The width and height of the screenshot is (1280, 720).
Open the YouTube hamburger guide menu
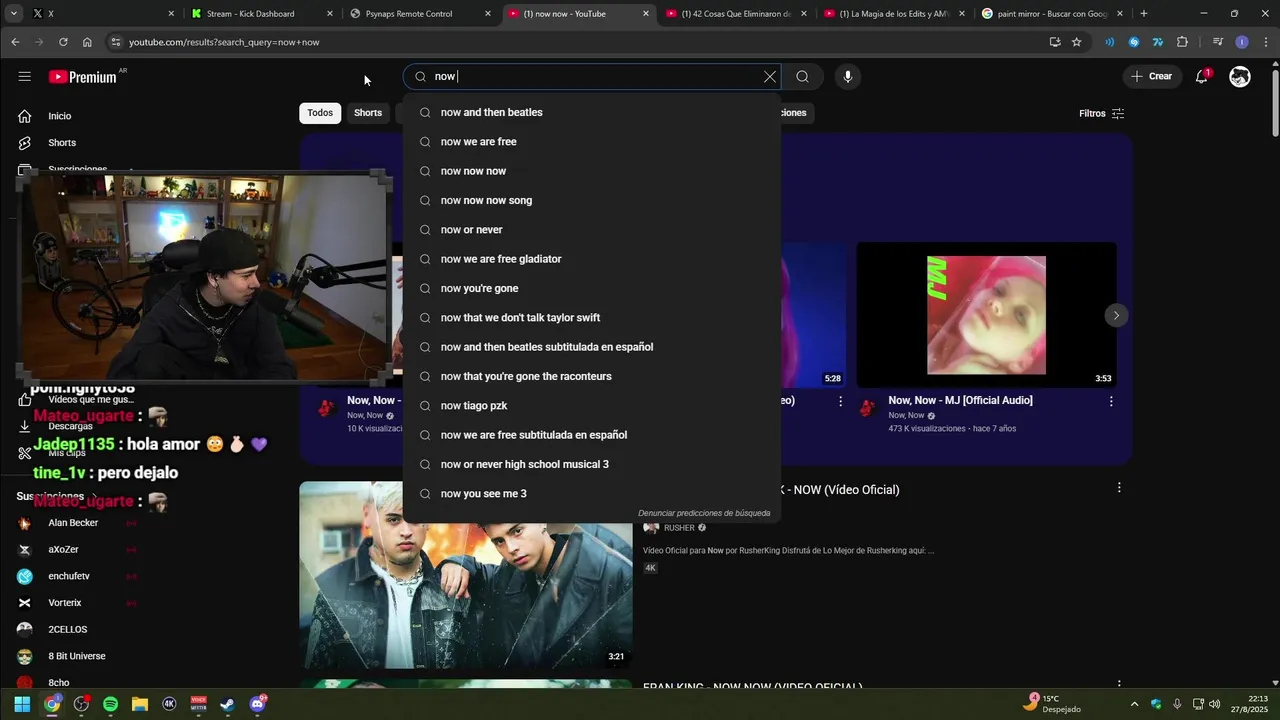24,77
